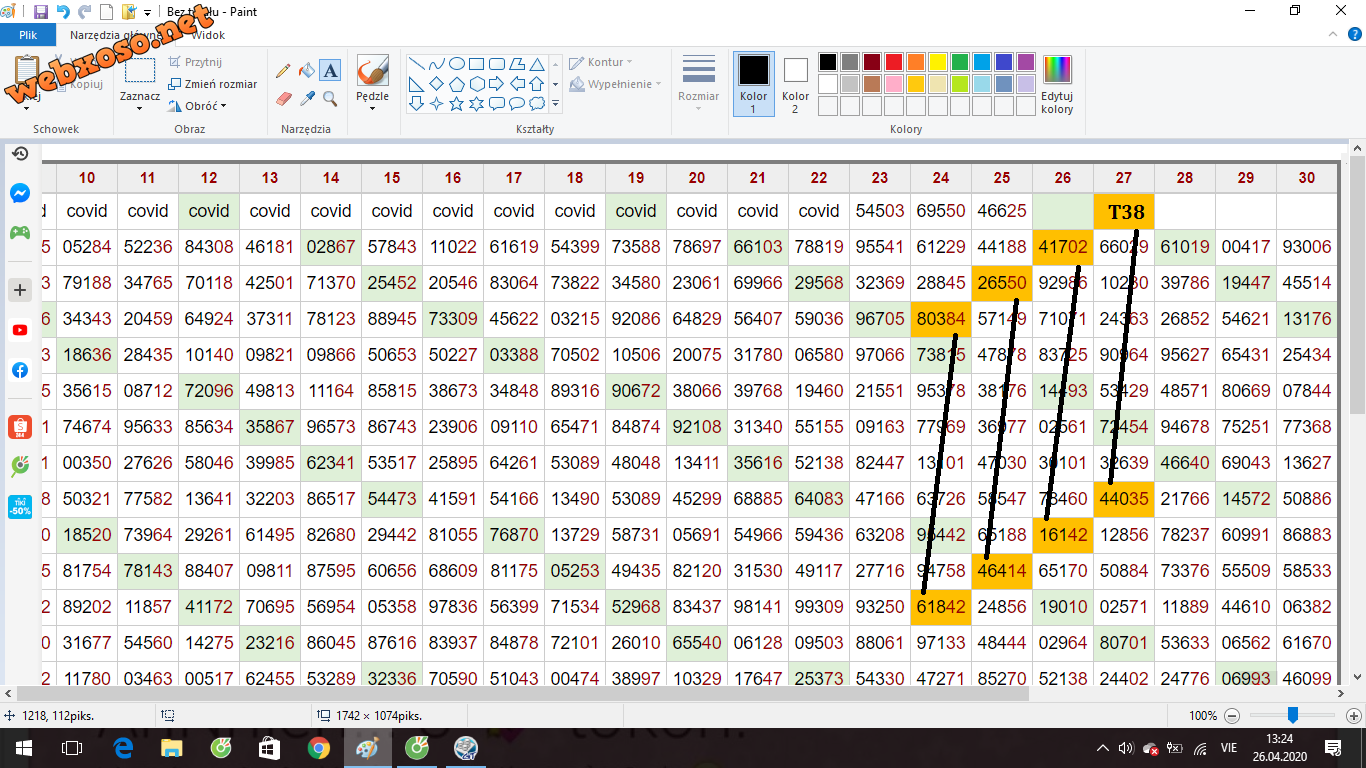The image size is (1366, 768).
Task: Click the Undo arrow
Action: (63, 12)
